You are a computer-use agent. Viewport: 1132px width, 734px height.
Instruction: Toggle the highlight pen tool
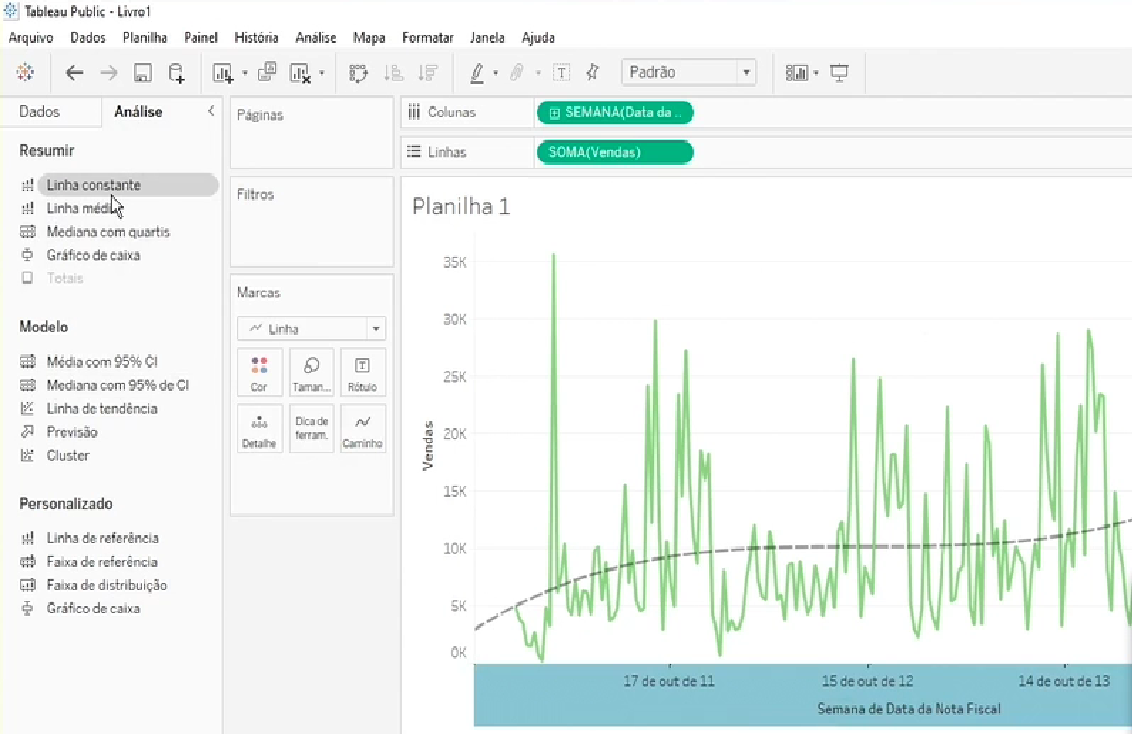(478, 72)
